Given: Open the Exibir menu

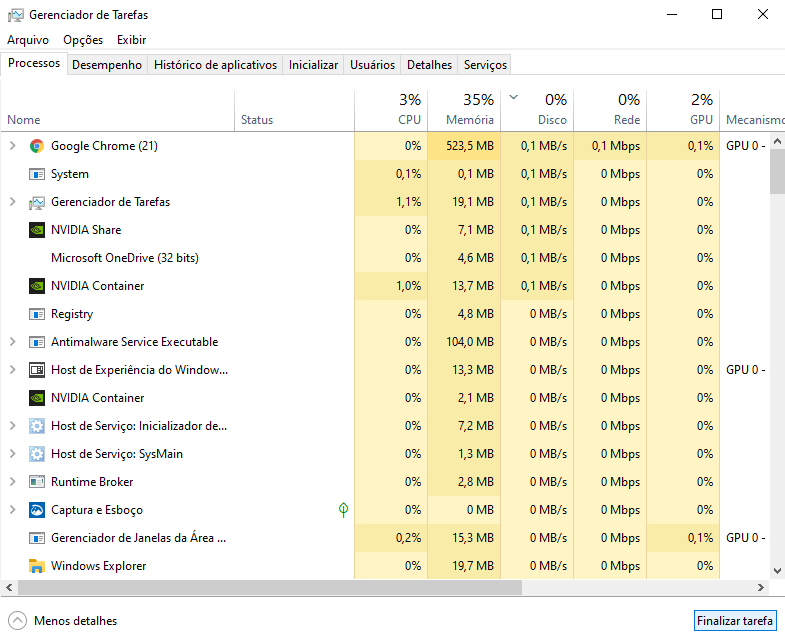Looking at the screenshot, I should tap(132, 40).
